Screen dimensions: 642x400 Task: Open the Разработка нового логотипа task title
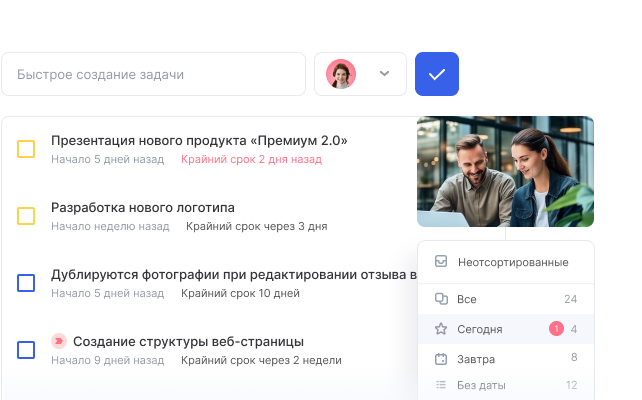[x=143, y=207]
